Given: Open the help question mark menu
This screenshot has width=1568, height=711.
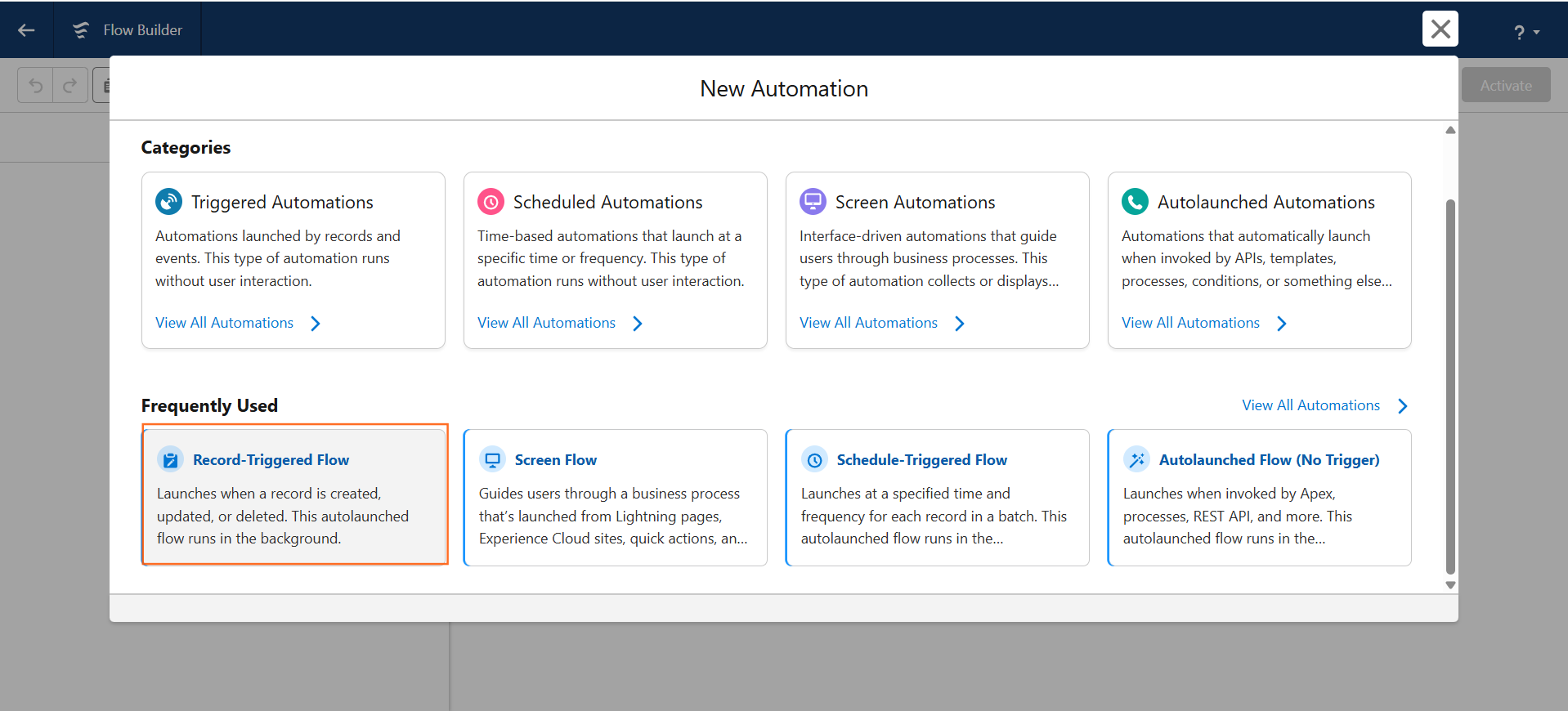Looking at the screenshot, I should tap(1525, 33).
